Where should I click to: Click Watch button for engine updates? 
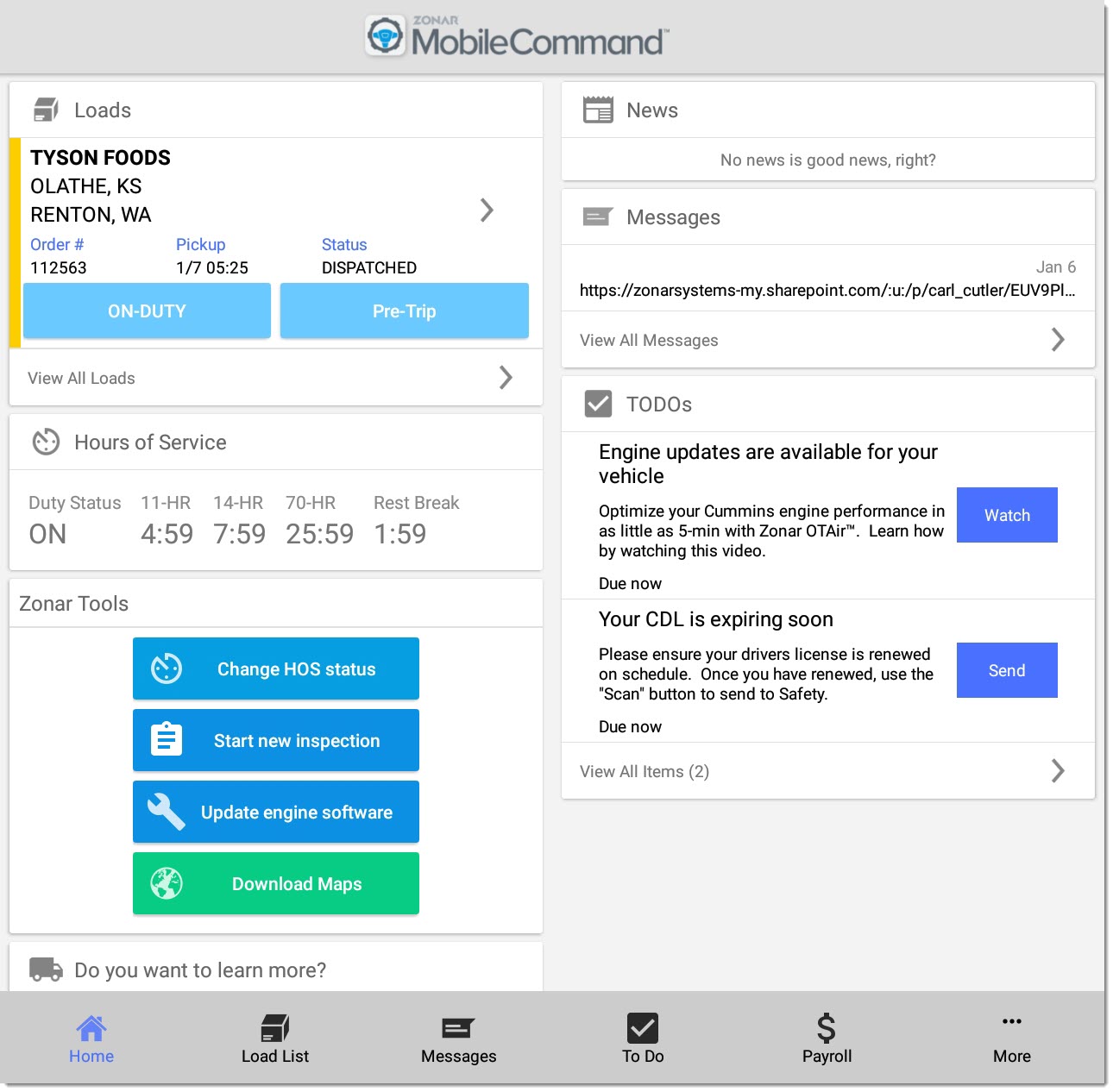(1007, 515)
